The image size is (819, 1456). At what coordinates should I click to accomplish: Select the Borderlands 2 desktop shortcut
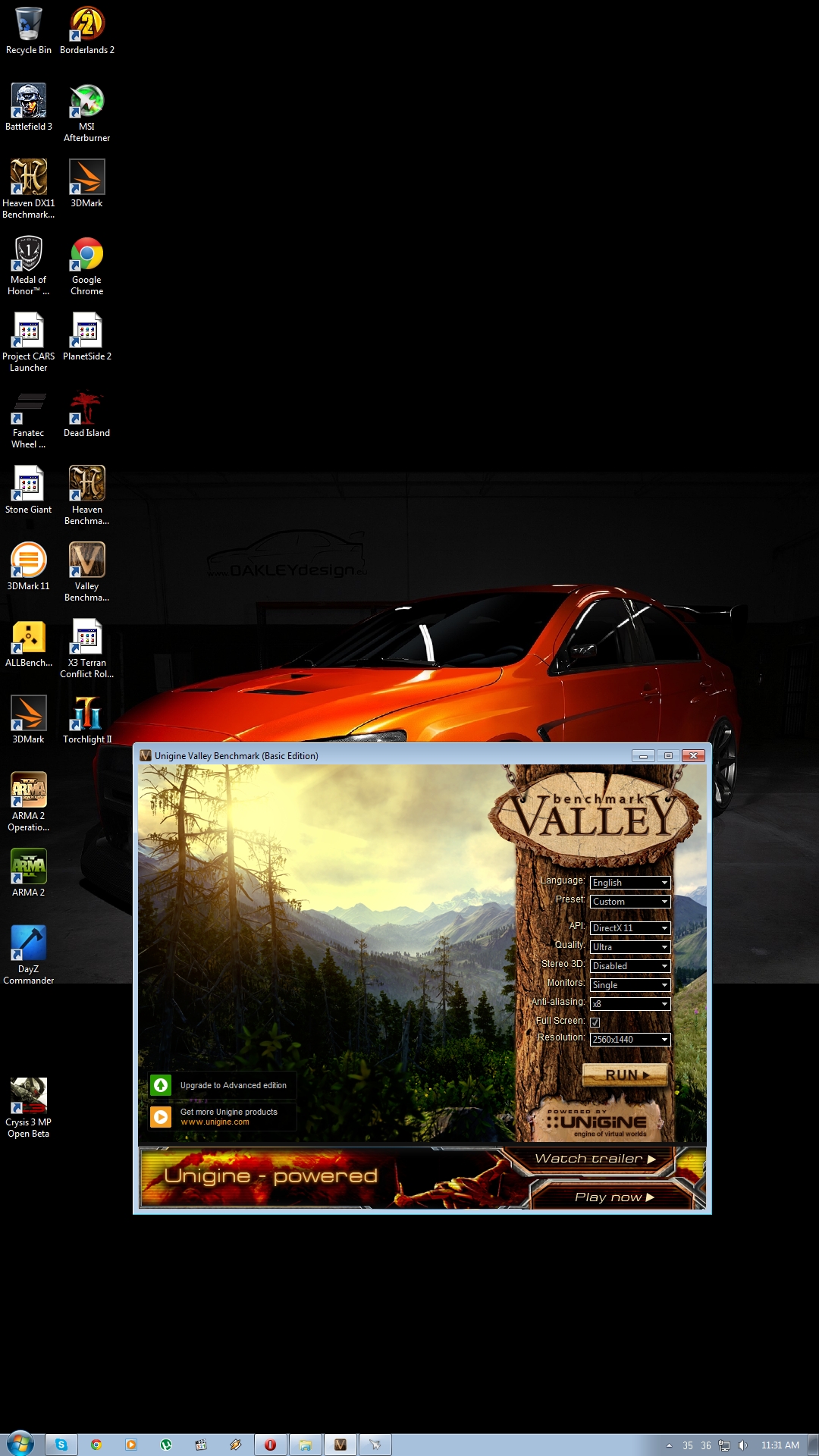click(87, 31)
